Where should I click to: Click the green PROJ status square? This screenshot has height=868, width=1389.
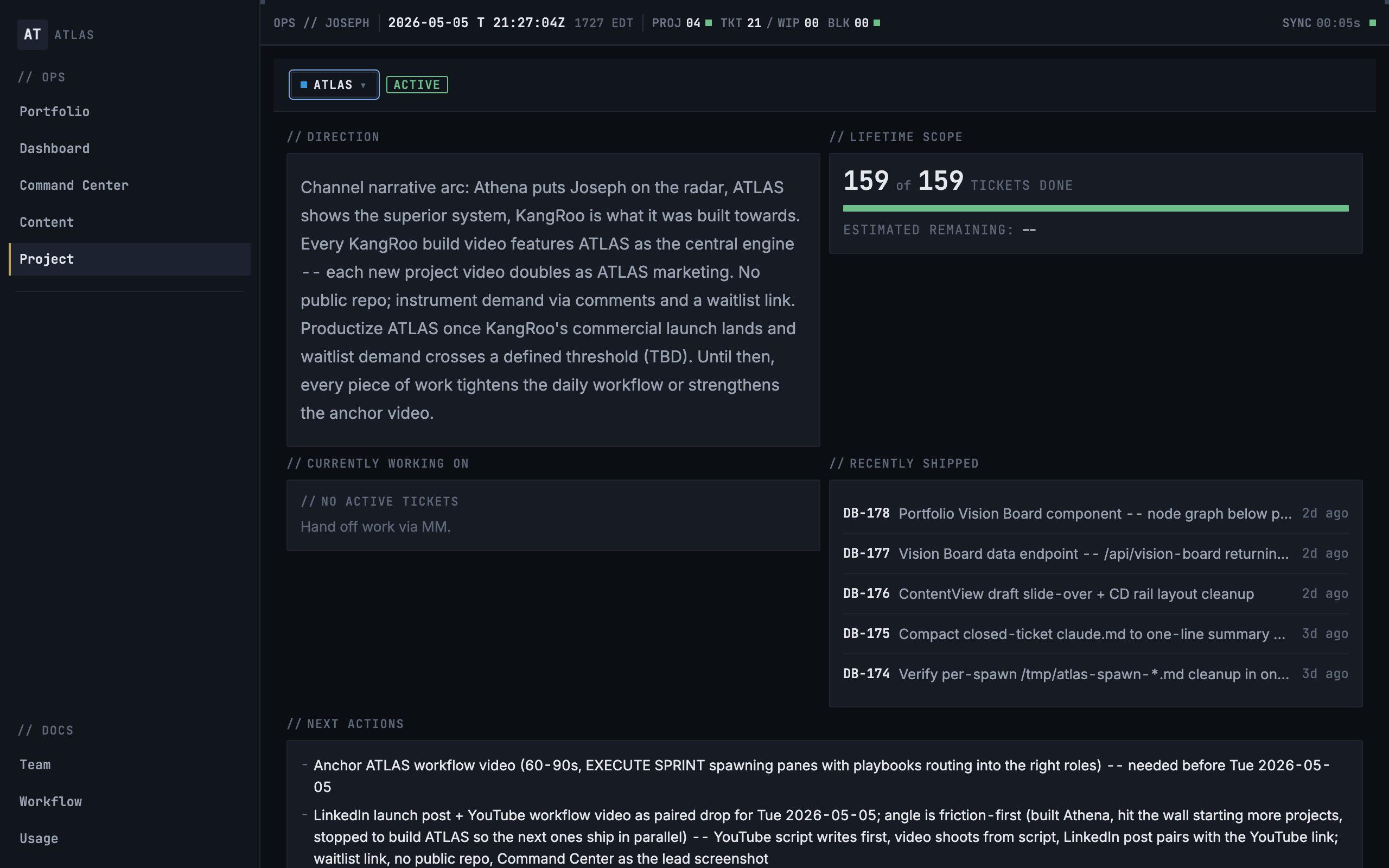pos(708,23)
